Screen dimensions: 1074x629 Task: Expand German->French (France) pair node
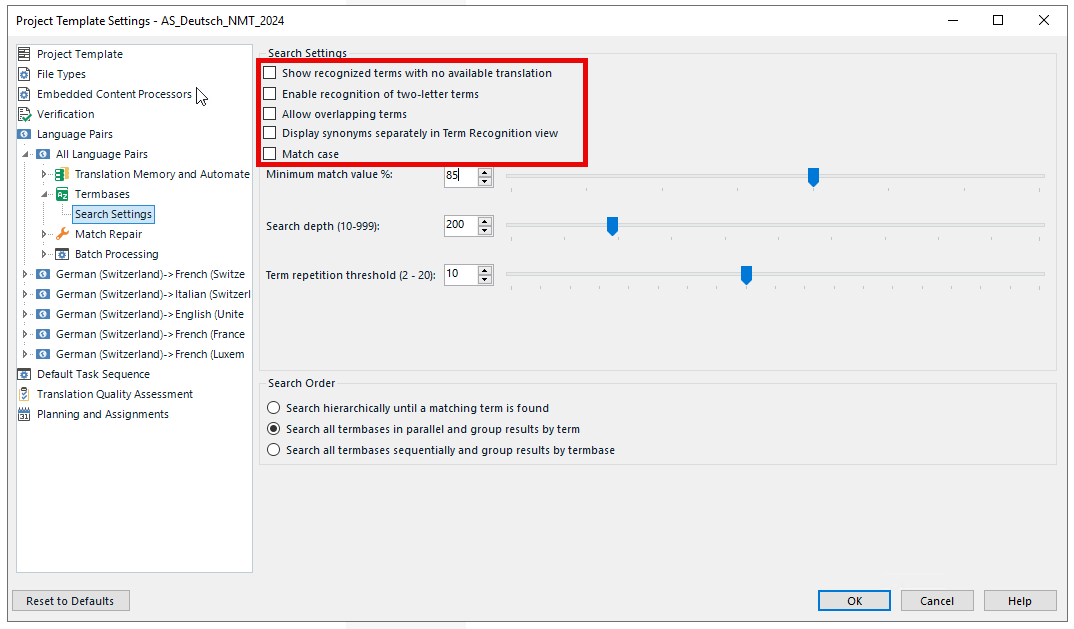25,334
